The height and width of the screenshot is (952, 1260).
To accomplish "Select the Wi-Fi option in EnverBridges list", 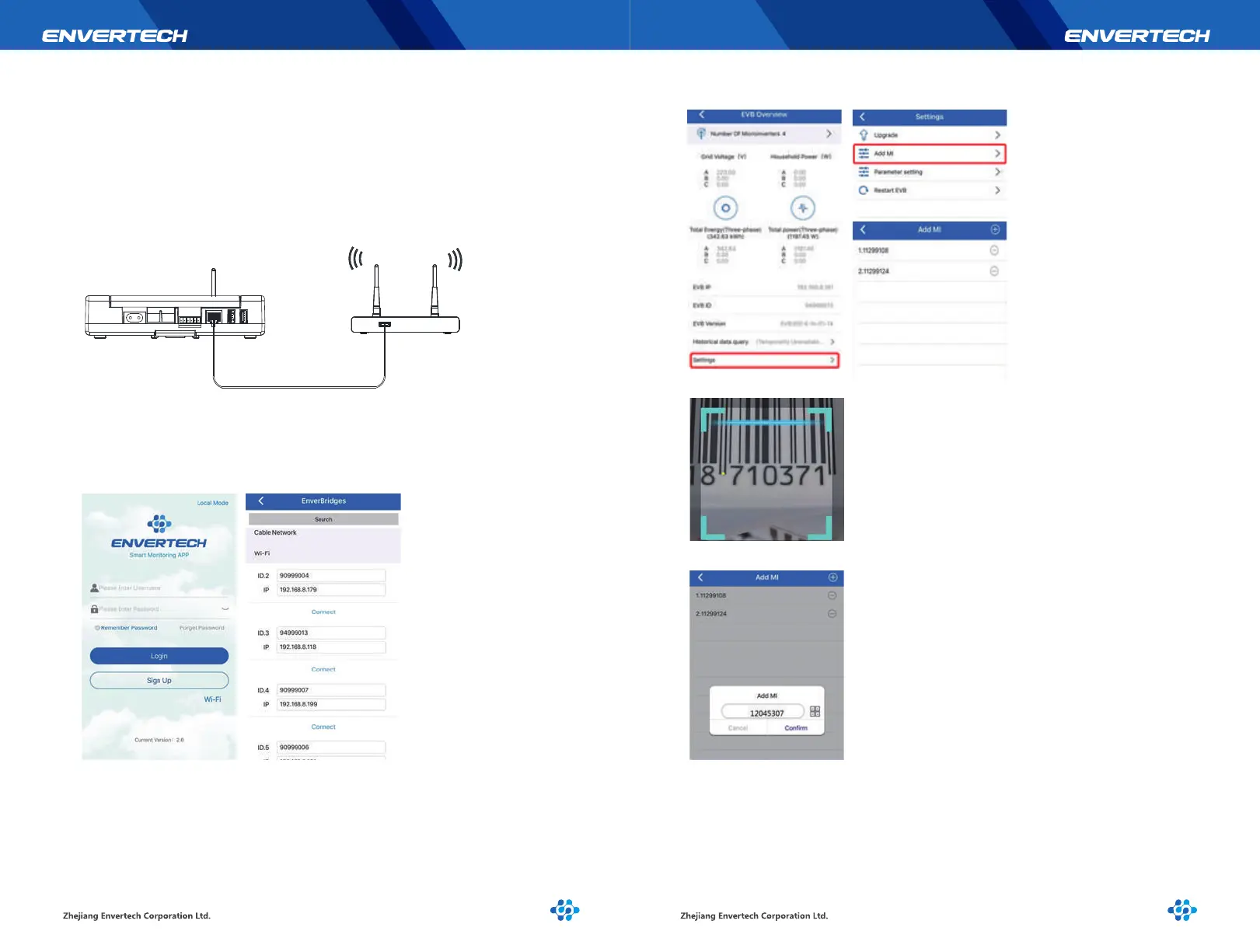I will [x=262, y=553].
